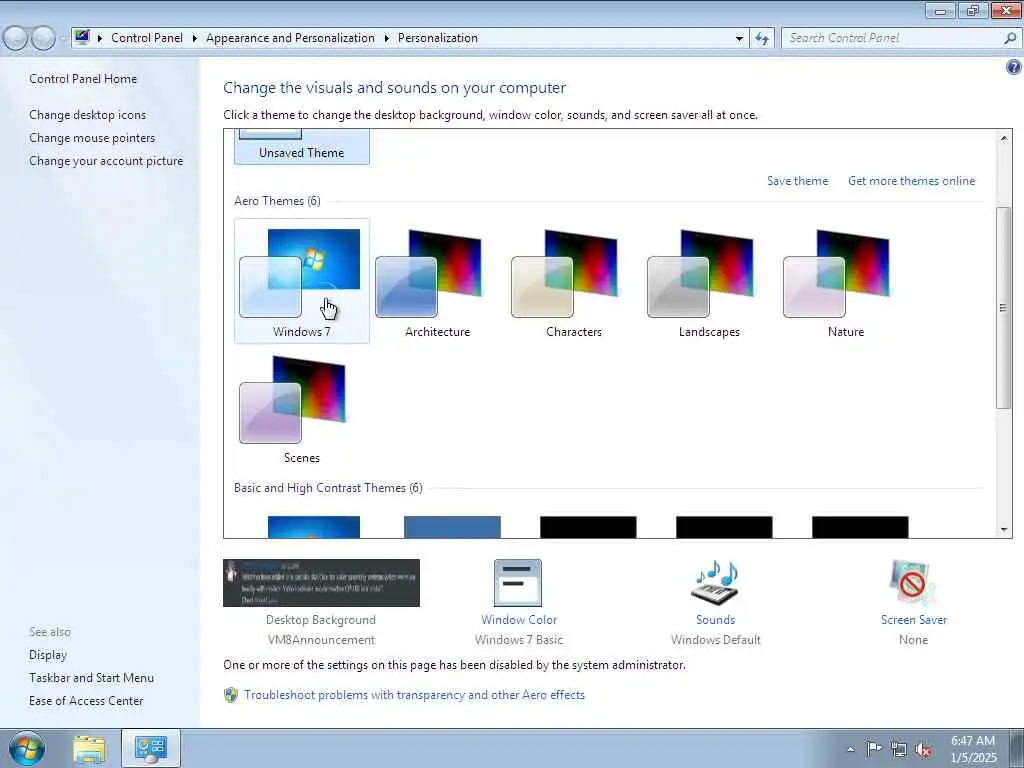The height and width of the screenshot is (768, 1024).
Task: Click the network tray icon
Action: click(x=899, y=749)
